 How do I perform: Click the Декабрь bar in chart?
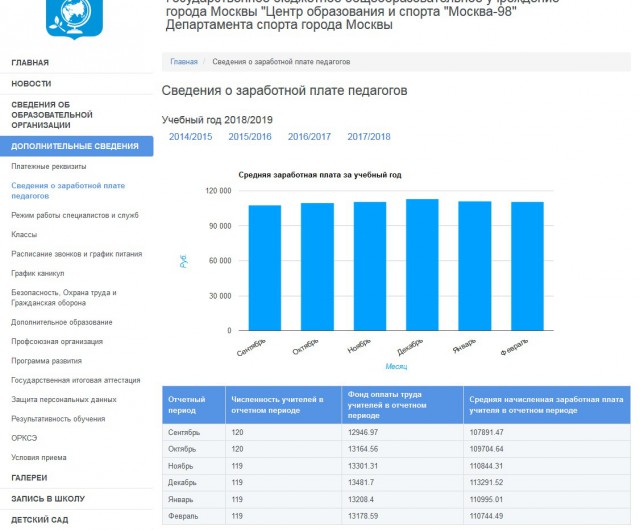[x=422, y=265]
